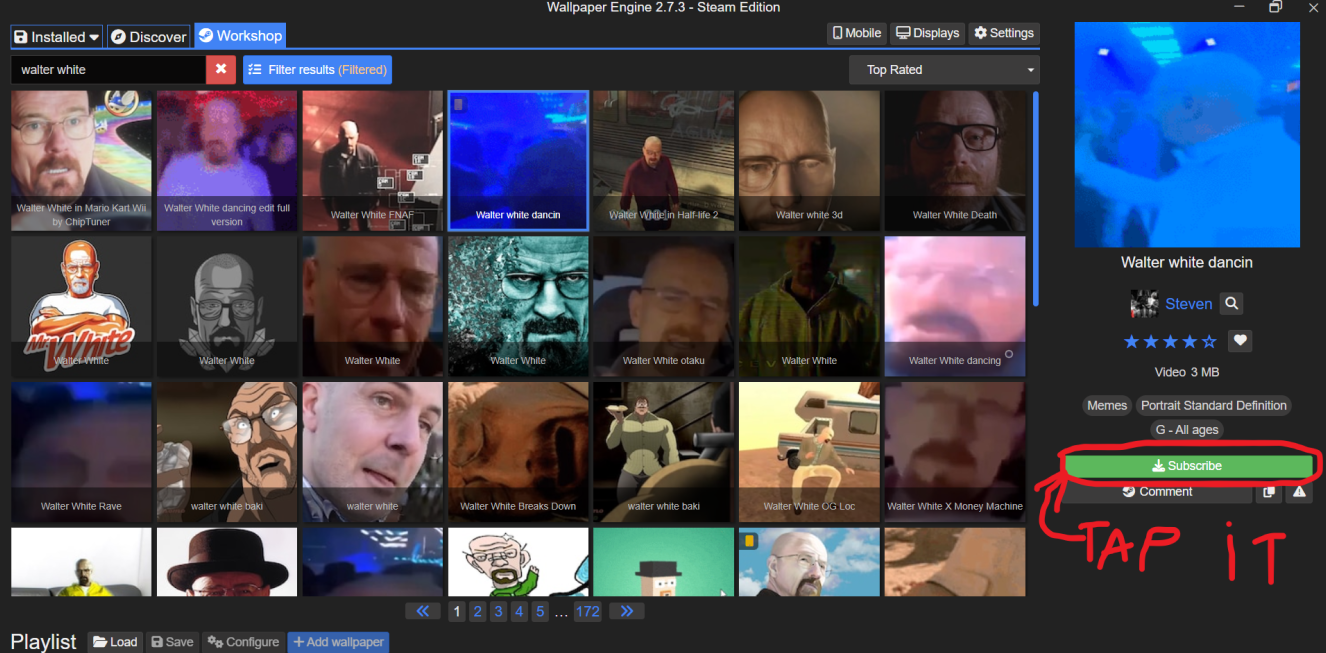The height and width of the screenshot is (653, 1326).
Task: Select the gray cartoon Walter White wallpaper
Action: 227,306
